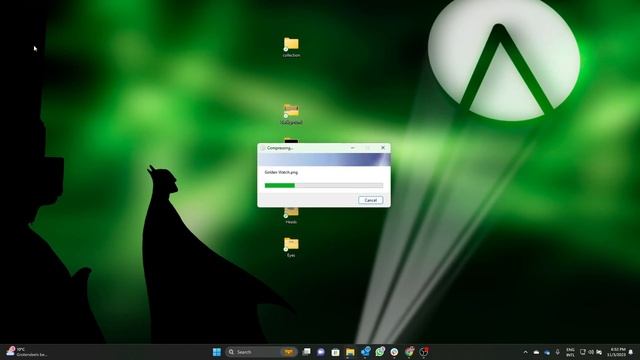The height and width of the screenshot is (360, 640).
Task: Close the Compressing dialog window
Action: [x=383, y=148]
